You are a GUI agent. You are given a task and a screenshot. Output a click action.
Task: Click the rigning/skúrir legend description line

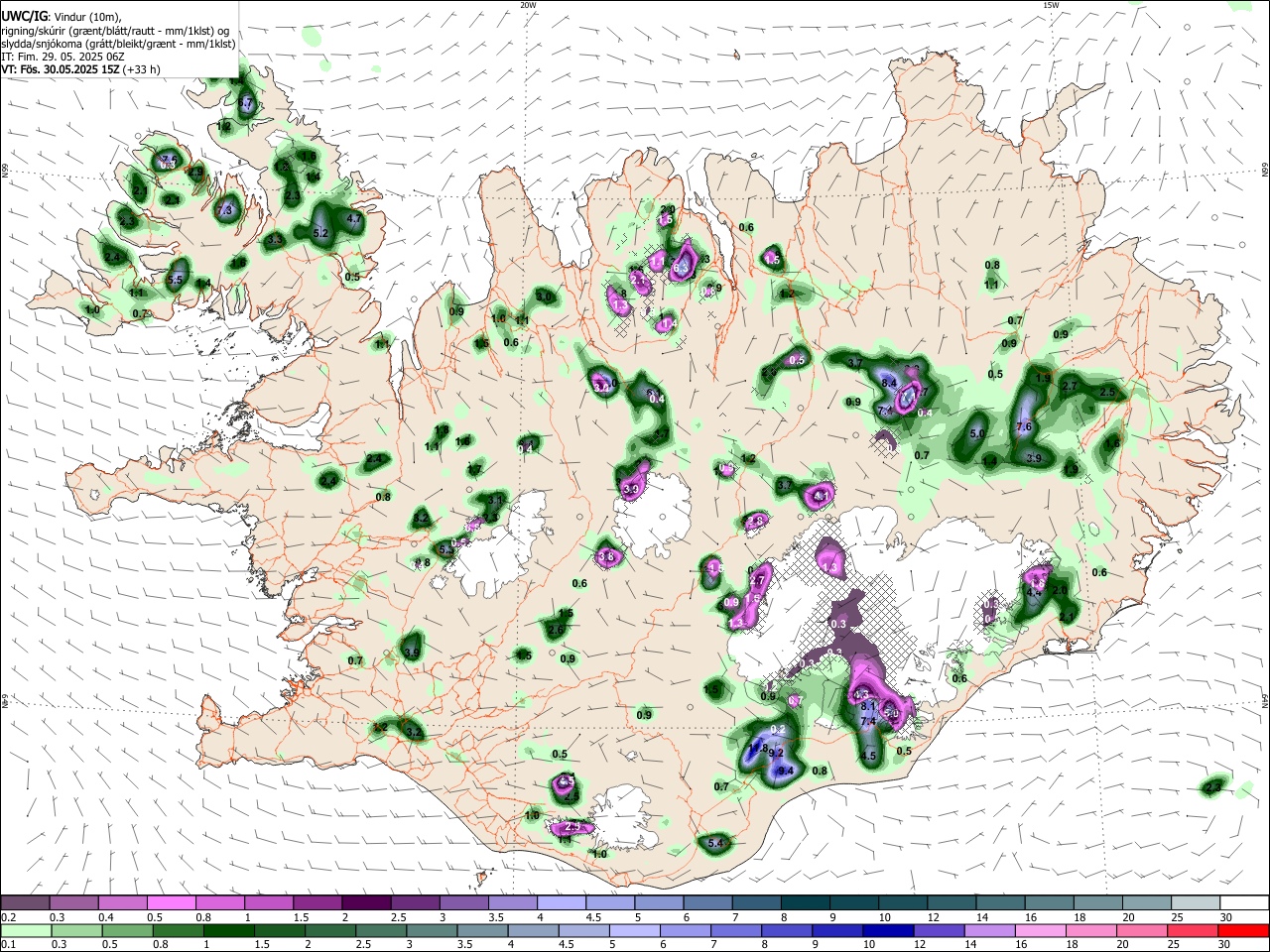point(115,30)
